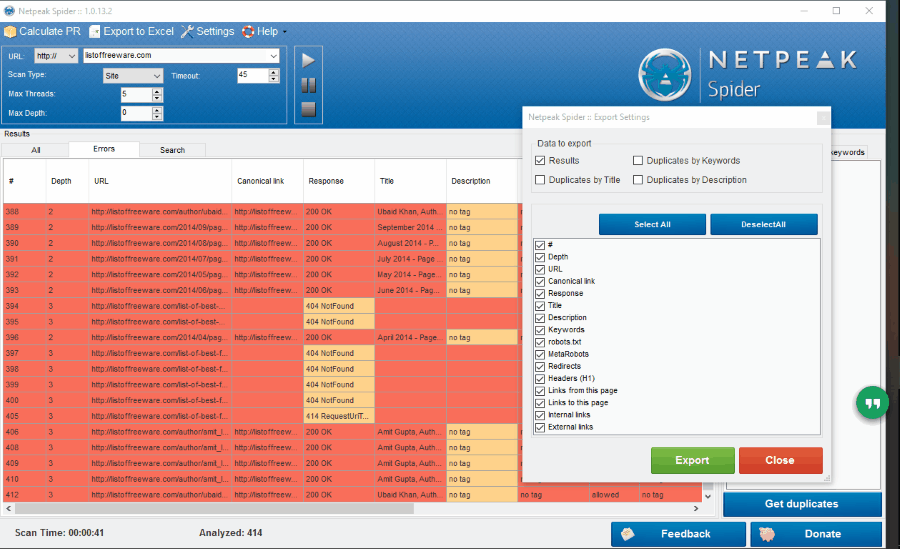Select the 'September 2014' title cell

[410, 227]
